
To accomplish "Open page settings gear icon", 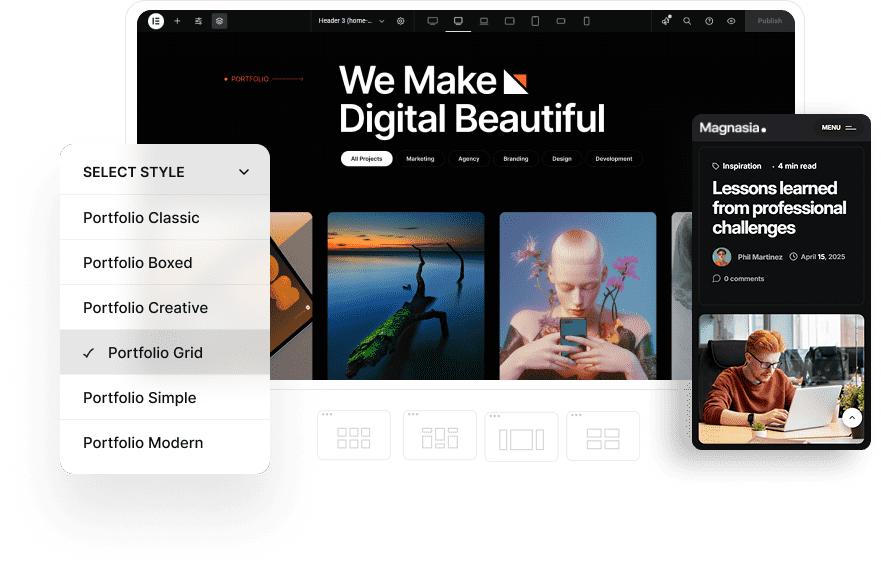I will coord(401,21).
